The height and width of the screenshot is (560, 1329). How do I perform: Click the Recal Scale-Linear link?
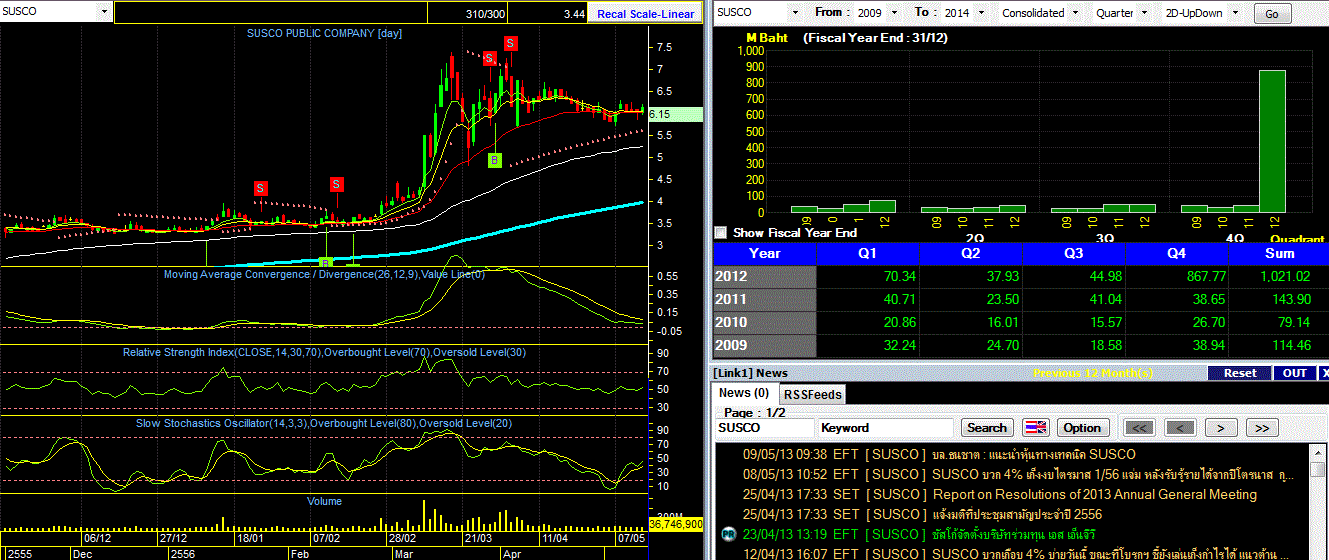645,14
